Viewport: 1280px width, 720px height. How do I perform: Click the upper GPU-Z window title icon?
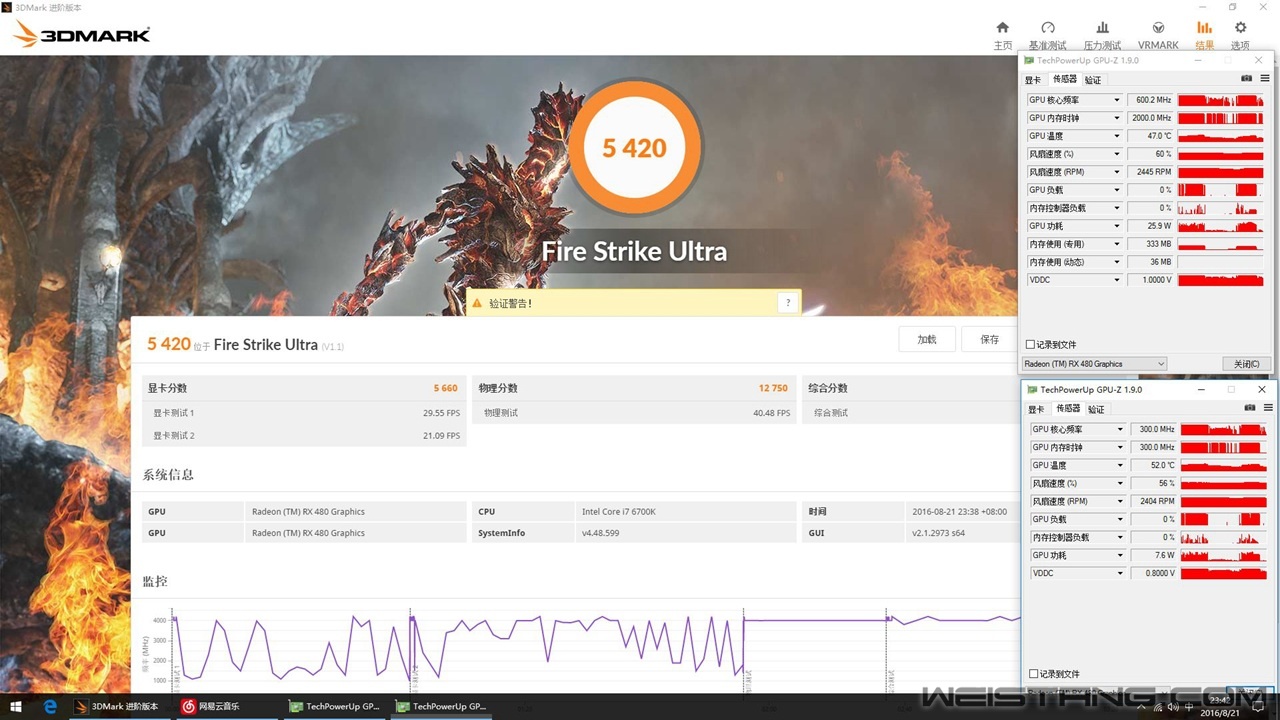(1029, 60)
